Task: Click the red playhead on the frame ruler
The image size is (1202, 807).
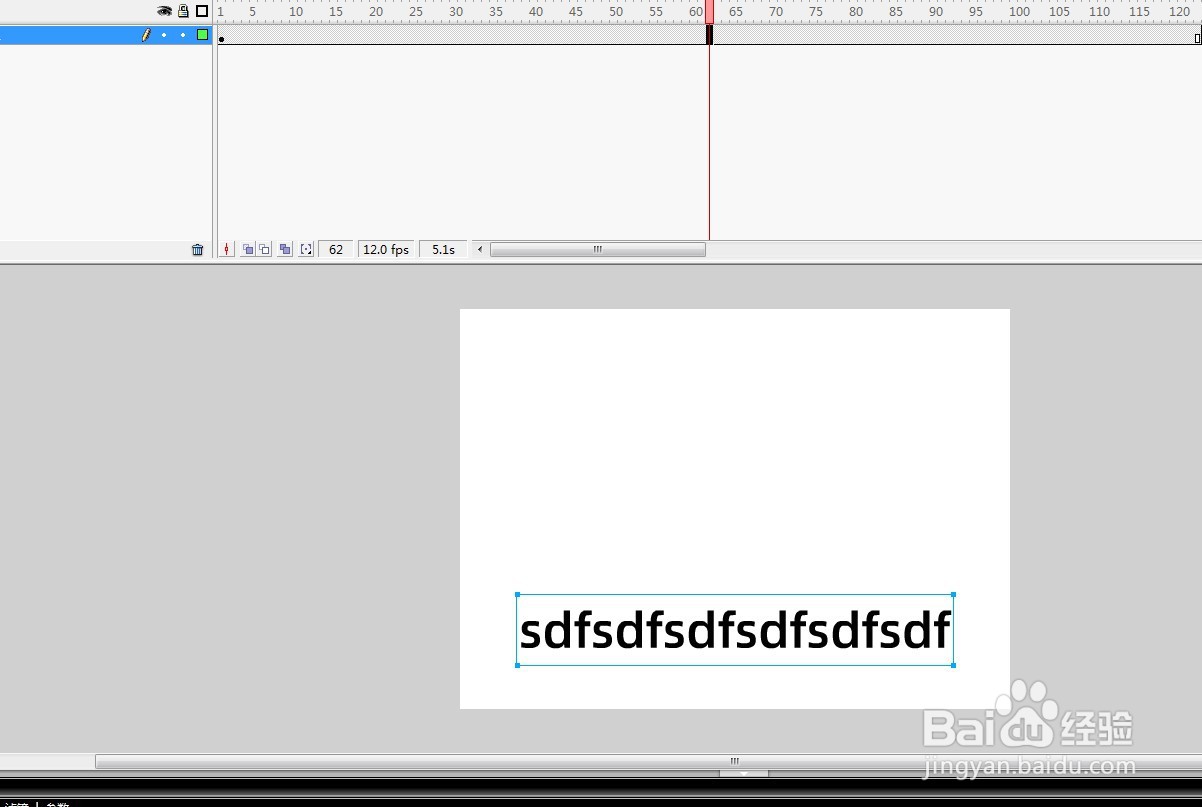Action: point(709,12)
